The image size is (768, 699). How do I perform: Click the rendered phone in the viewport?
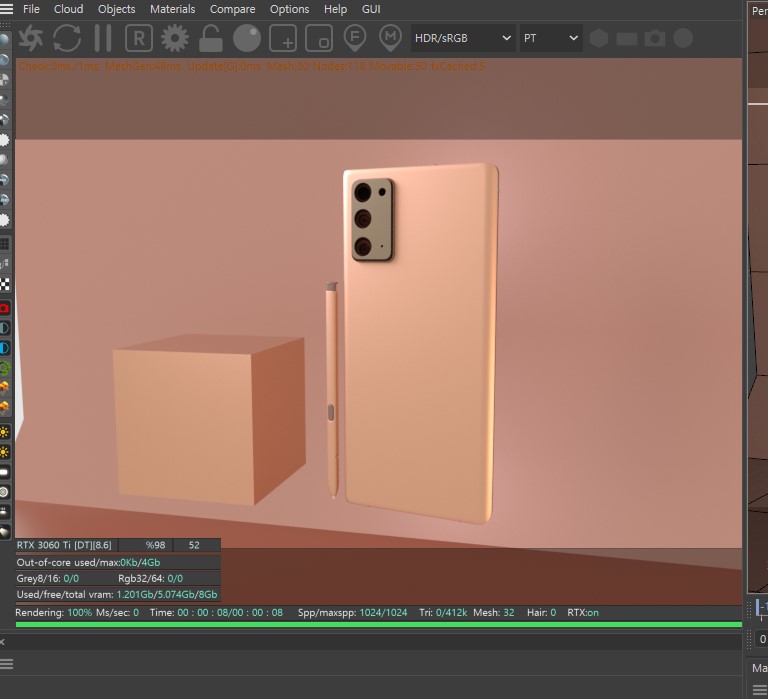click(420, 343)
